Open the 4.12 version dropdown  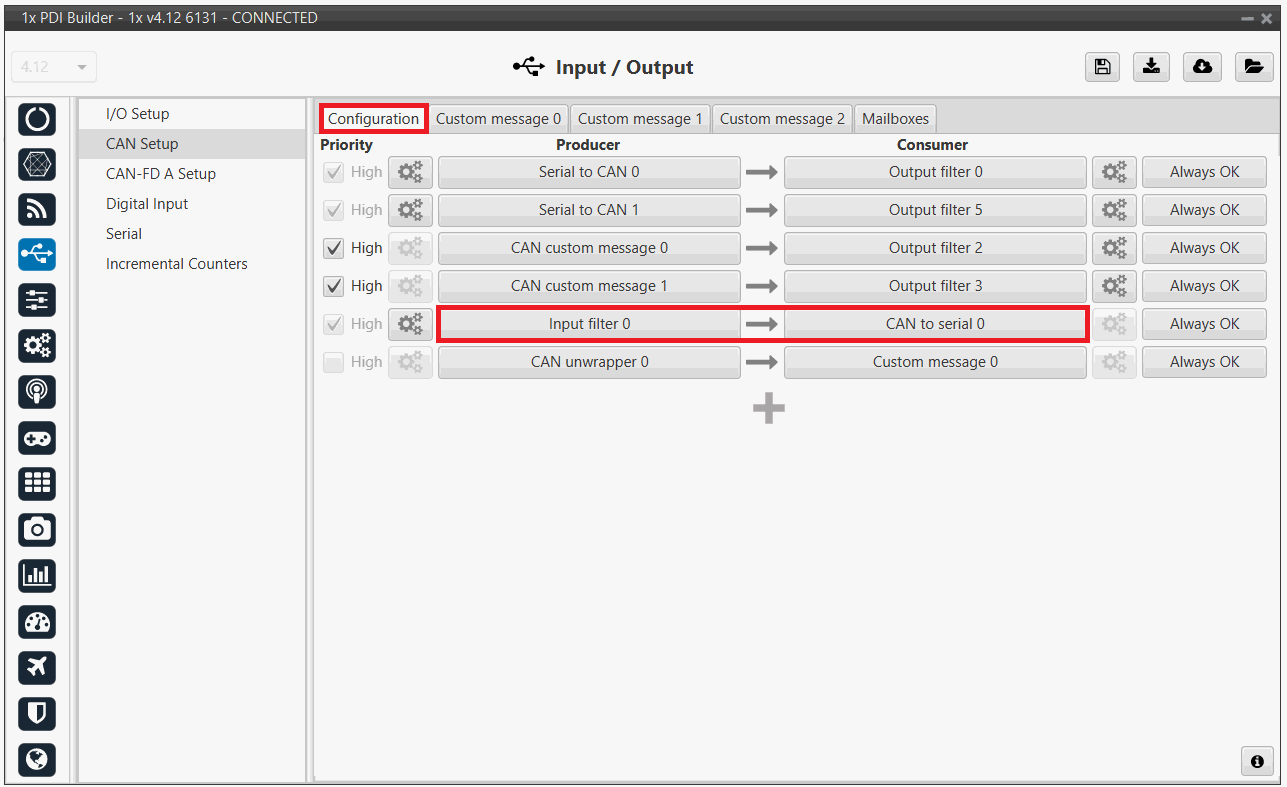tap(54, 67)
